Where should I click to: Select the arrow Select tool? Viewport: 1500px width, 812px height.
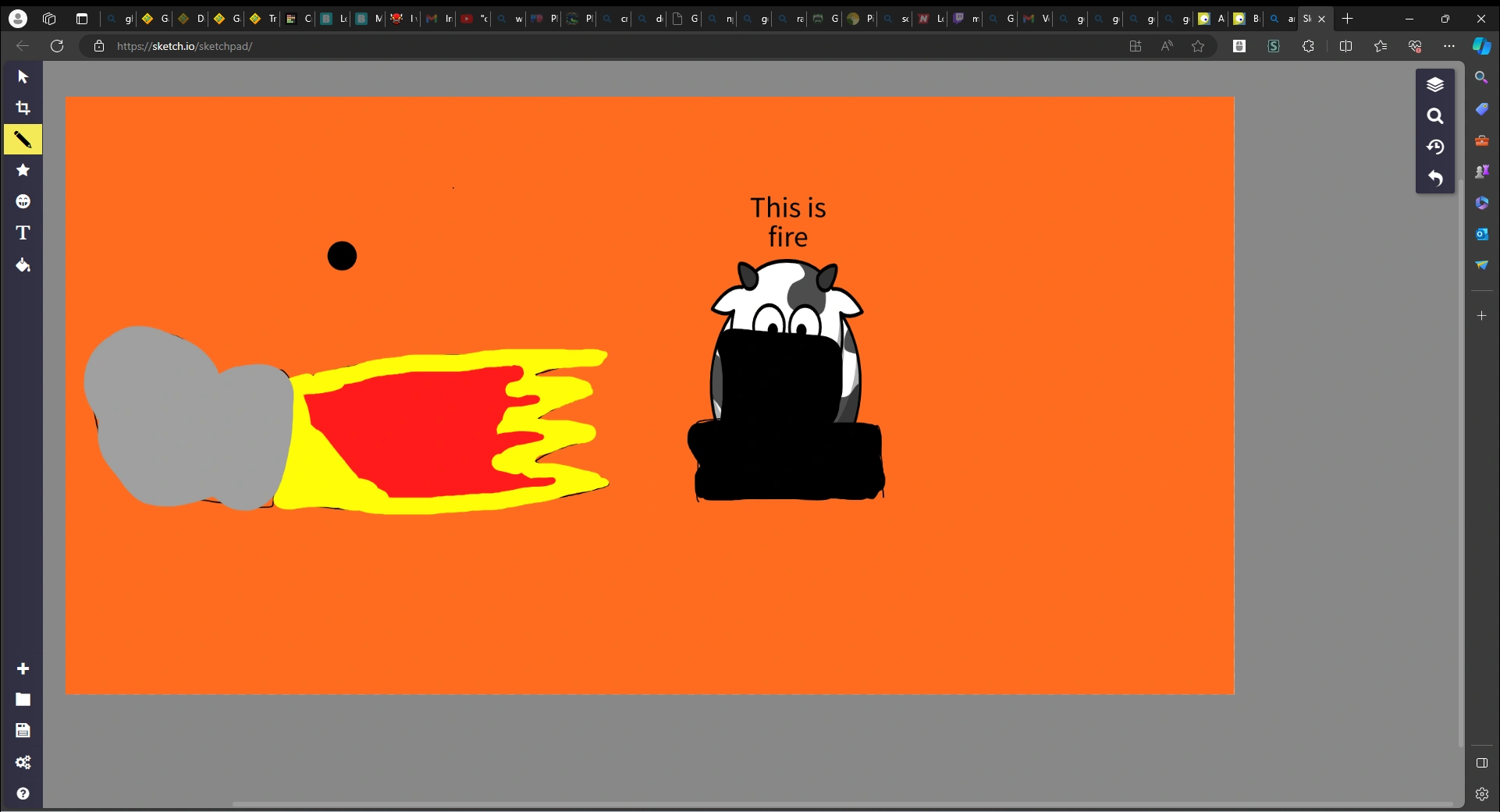pos(23,76)
